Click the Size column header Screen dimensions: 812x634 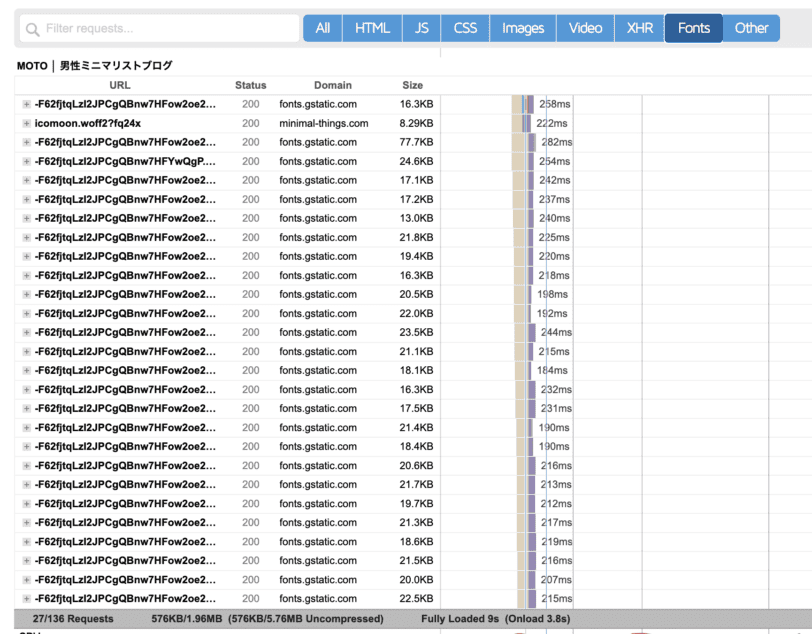[x=412, y=86]
